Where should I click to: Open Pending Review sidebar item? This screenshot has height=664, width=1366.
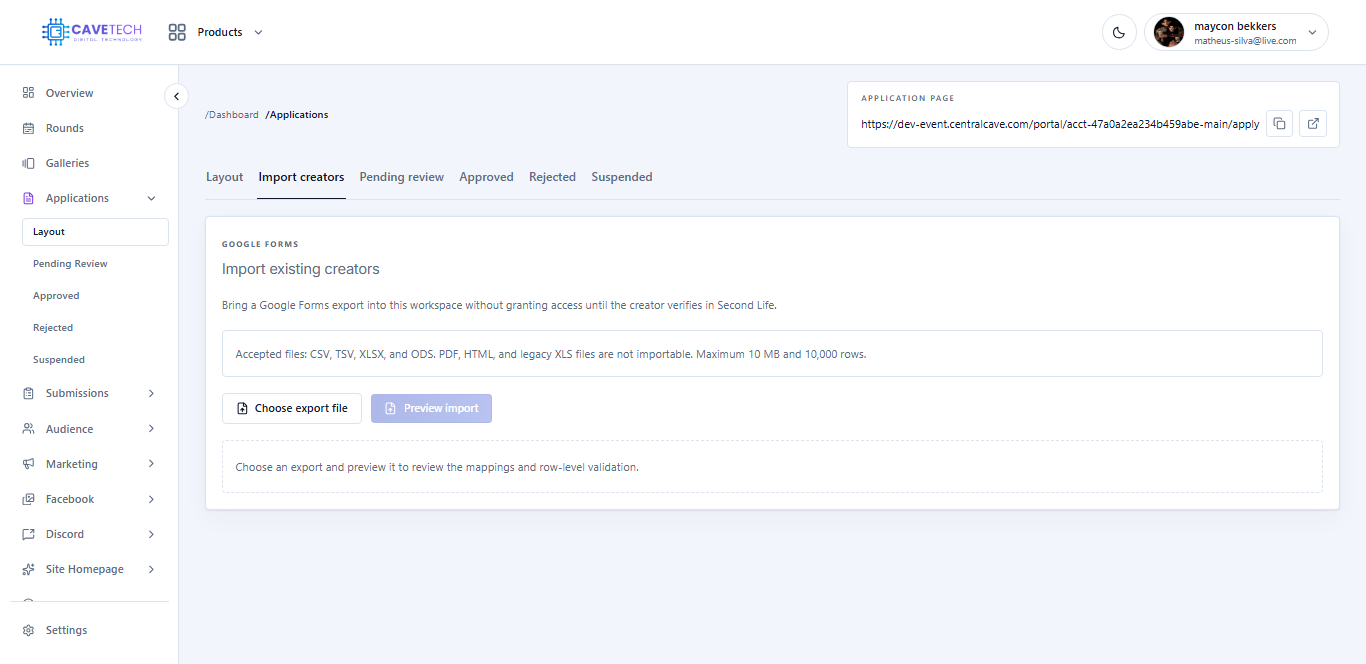[70, 264]
